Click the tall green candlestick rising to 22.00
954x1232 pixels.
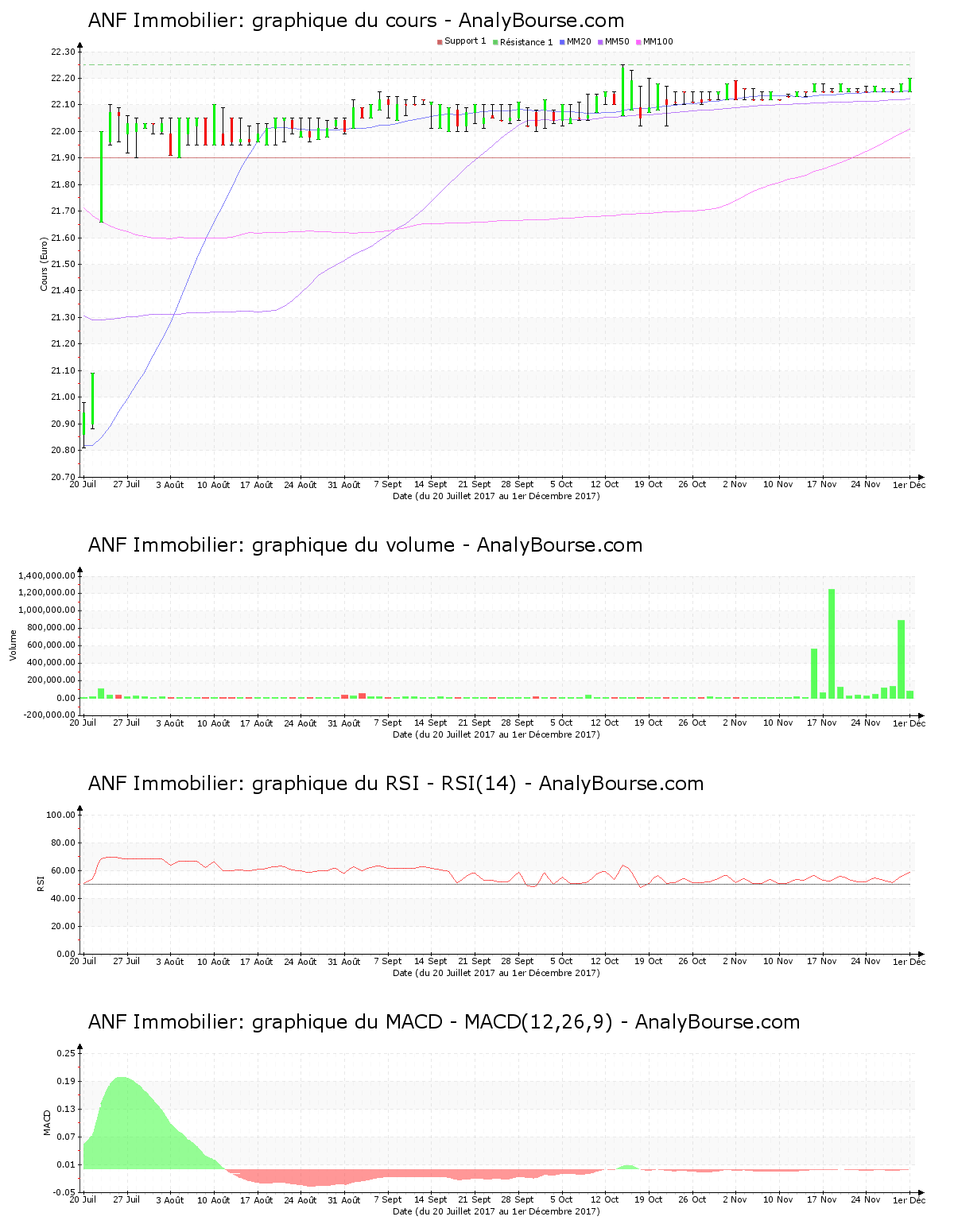pos(101,176)
